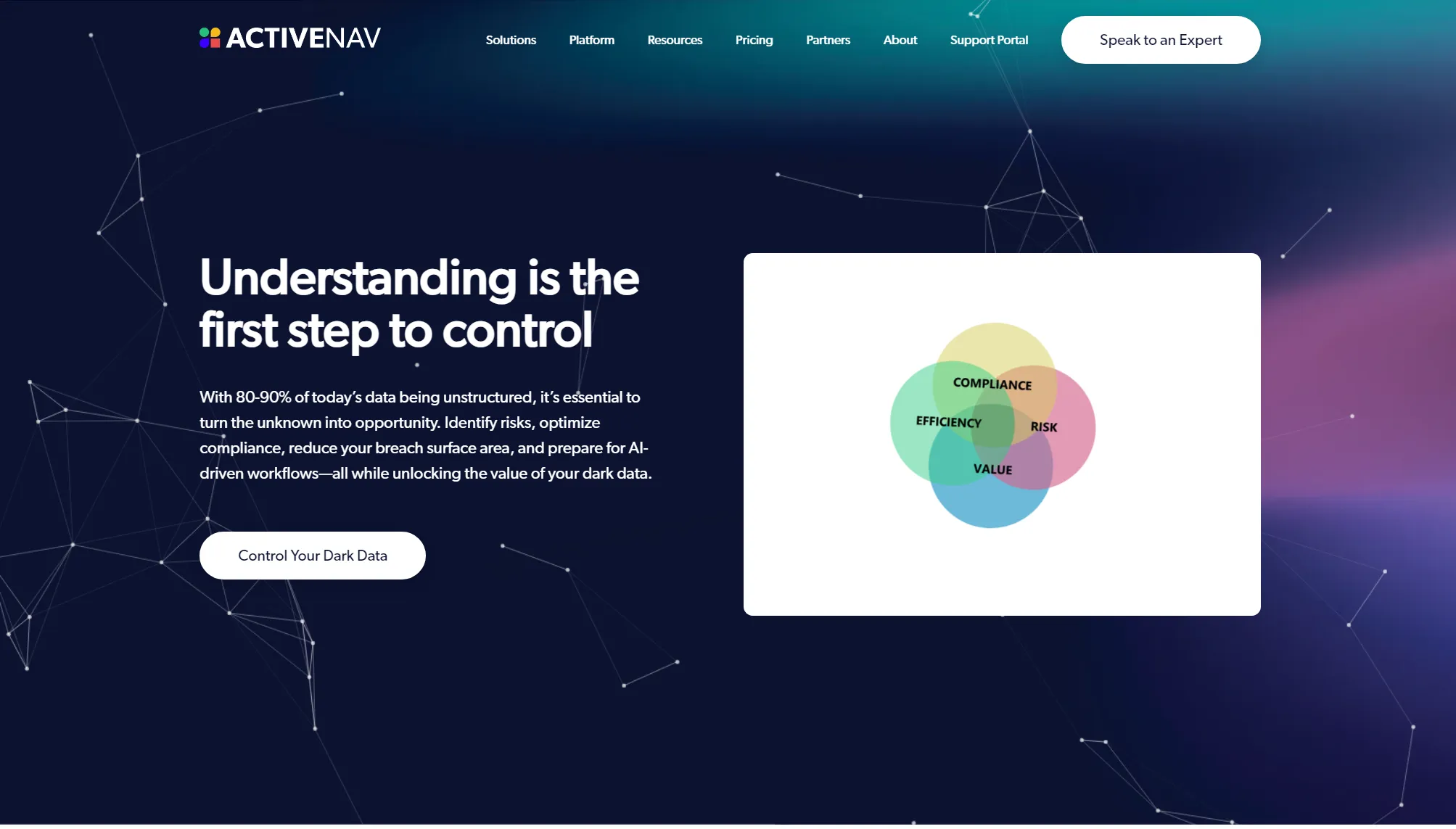Open the Support Portal link

[x=989, y=39]
